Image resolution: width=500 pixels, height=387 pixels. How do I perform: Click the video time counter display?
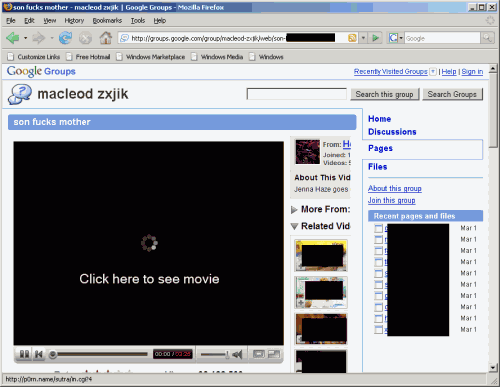pos(173,354)
